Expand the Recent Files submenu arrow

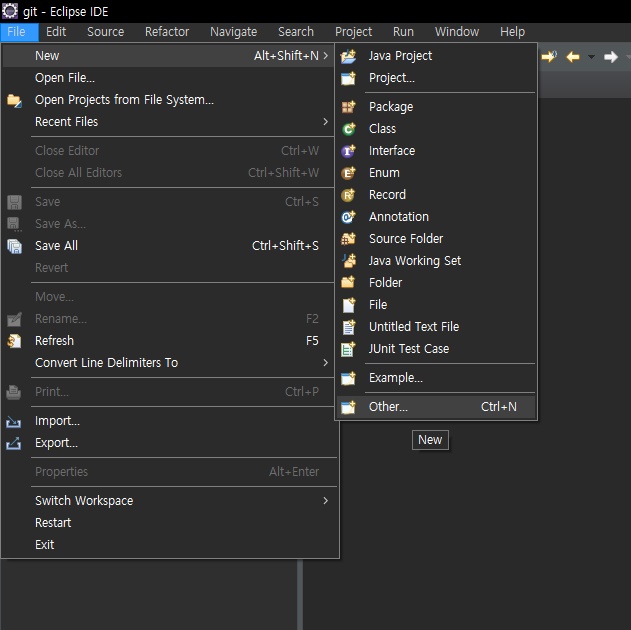(326, 121)
